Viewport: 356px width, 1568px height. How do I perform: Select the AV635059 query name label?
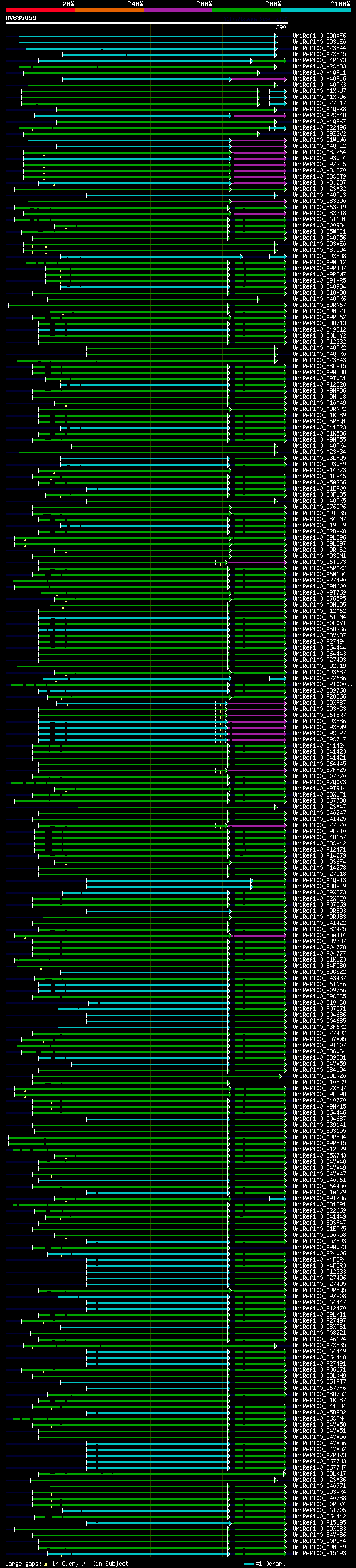tap(21, 18)
